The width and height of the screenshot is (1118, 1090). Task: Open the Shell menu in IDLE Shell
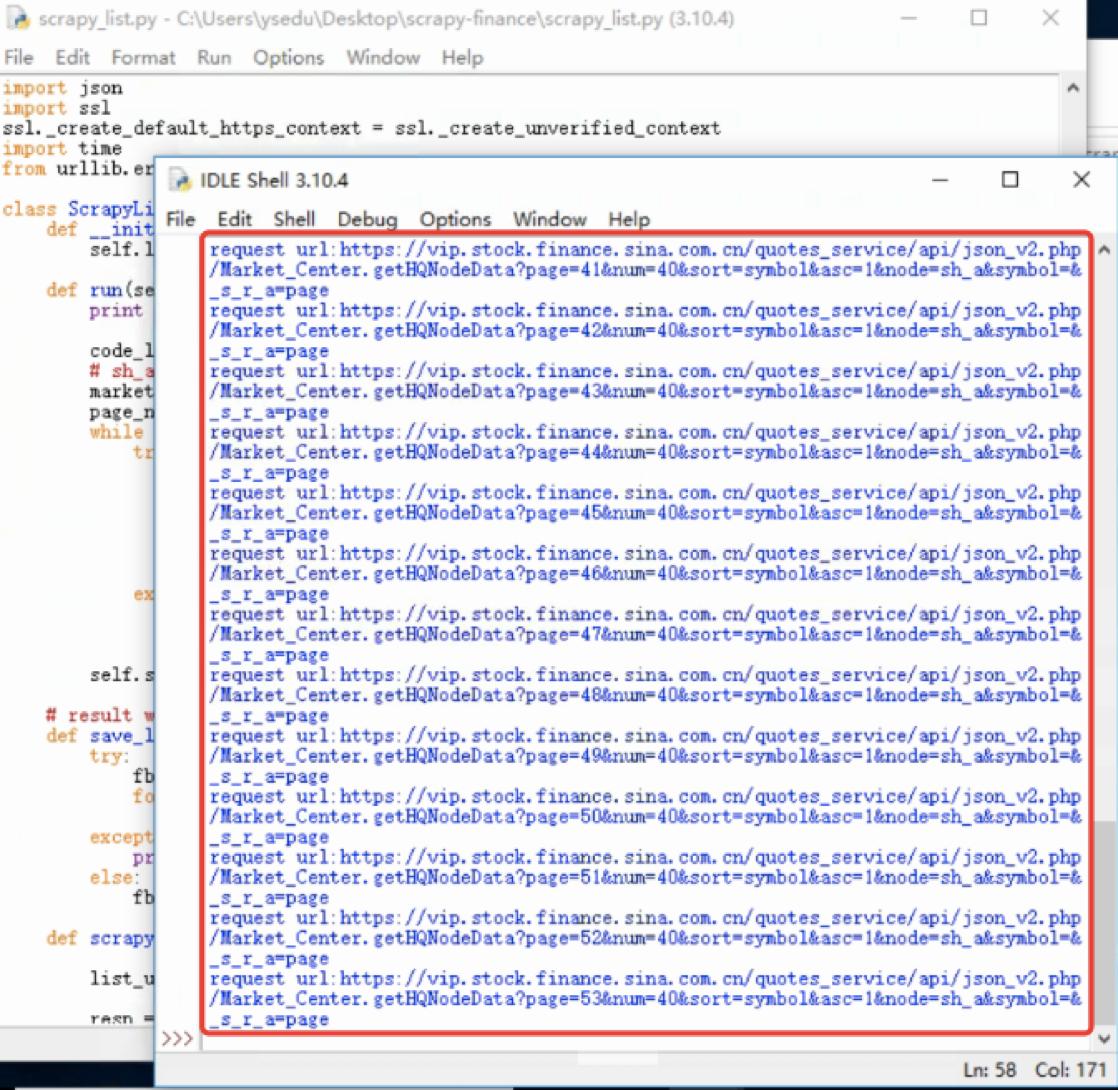click(x=294, y=219)
